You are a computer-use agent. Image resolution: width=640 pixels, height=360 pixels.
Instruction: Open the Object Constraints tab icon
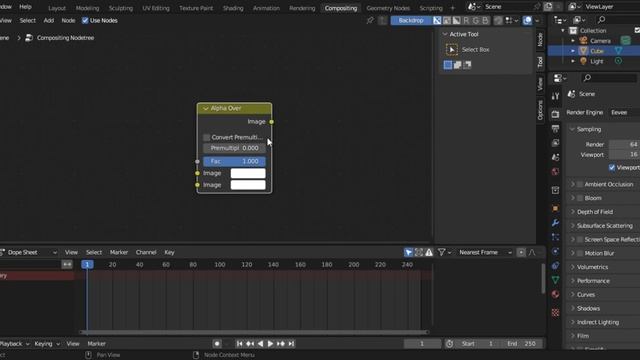[555, 266]
